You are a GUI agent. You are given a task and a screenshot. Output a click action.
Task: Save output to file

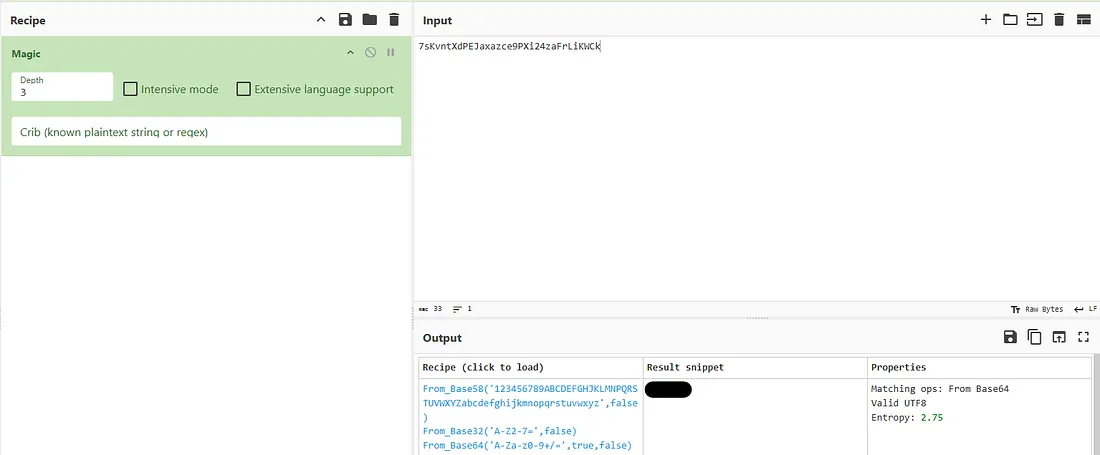[x=1010, y=338]
